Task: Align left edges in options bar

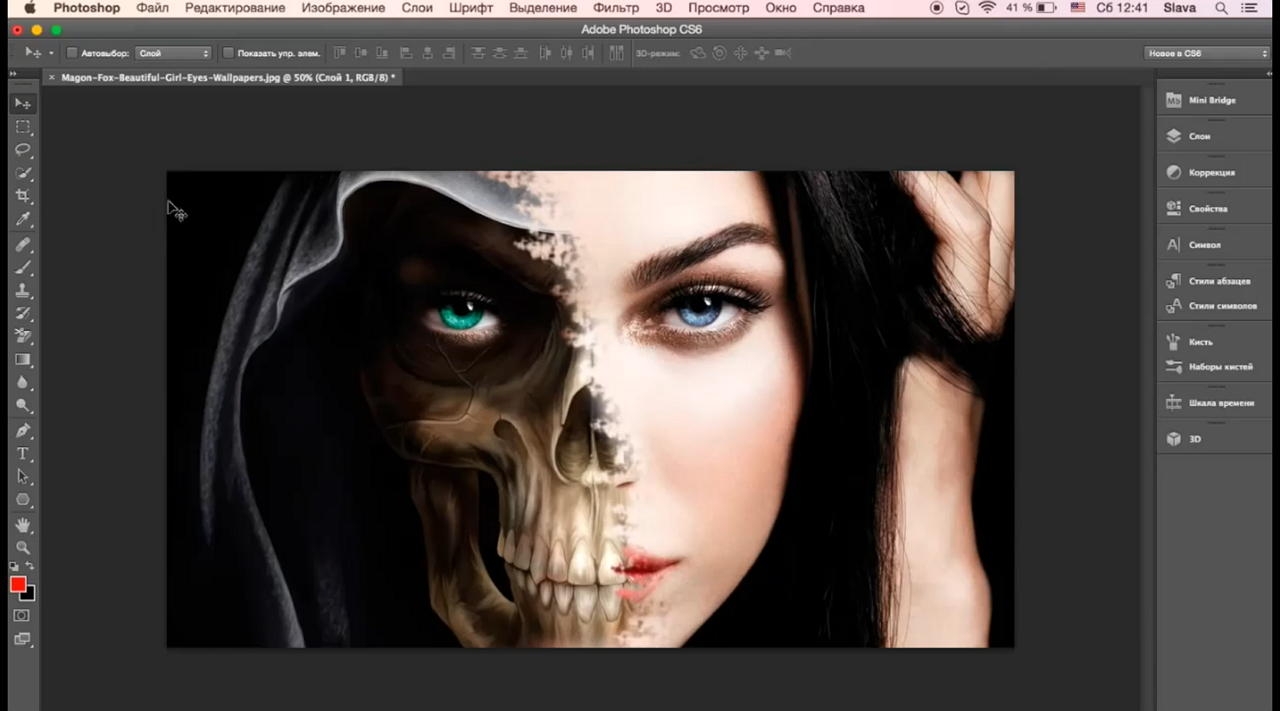Action: (406, 53)
